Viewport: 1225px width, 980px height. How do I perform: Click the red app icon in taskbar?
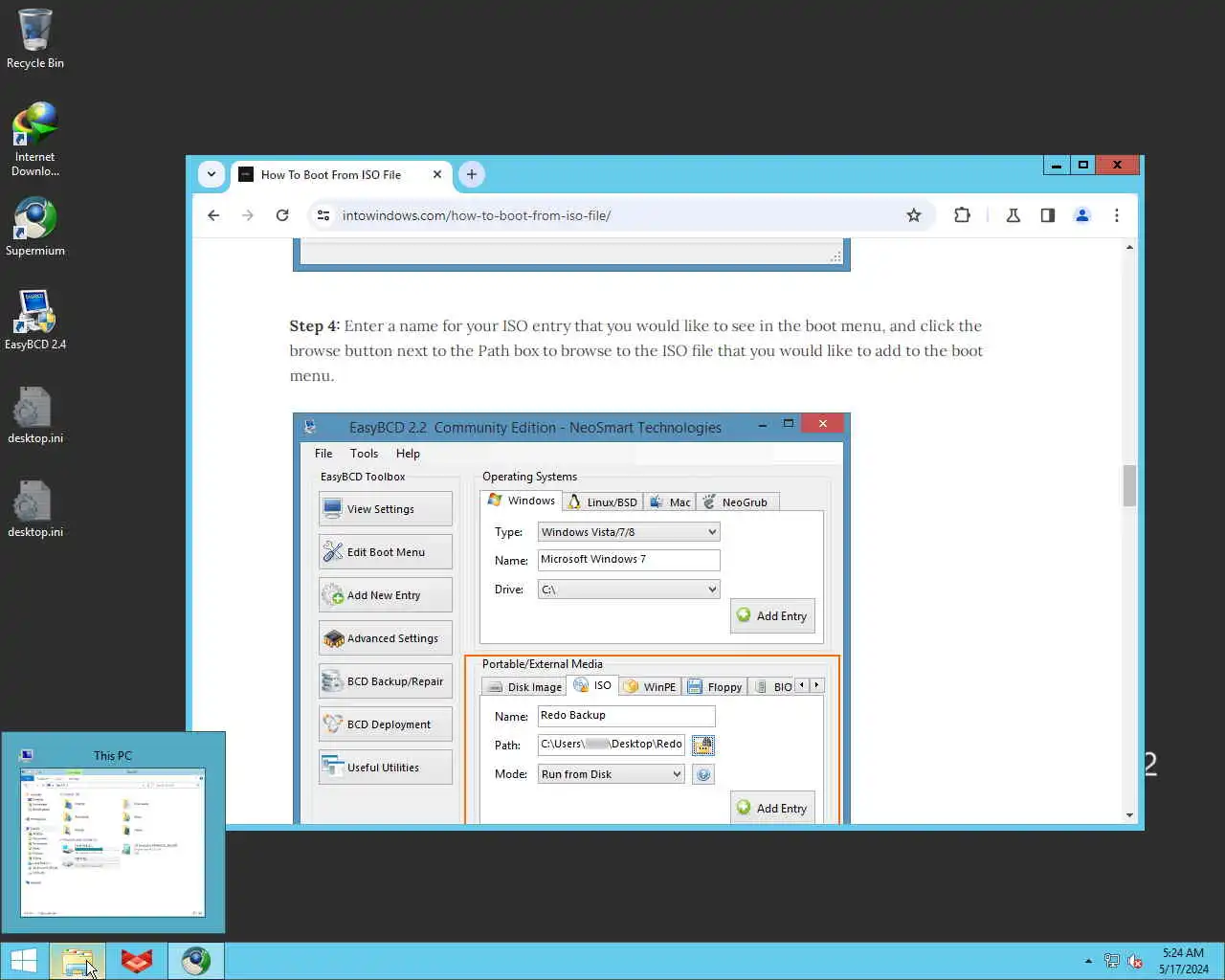pyautogui.click(x=137, y=961)
